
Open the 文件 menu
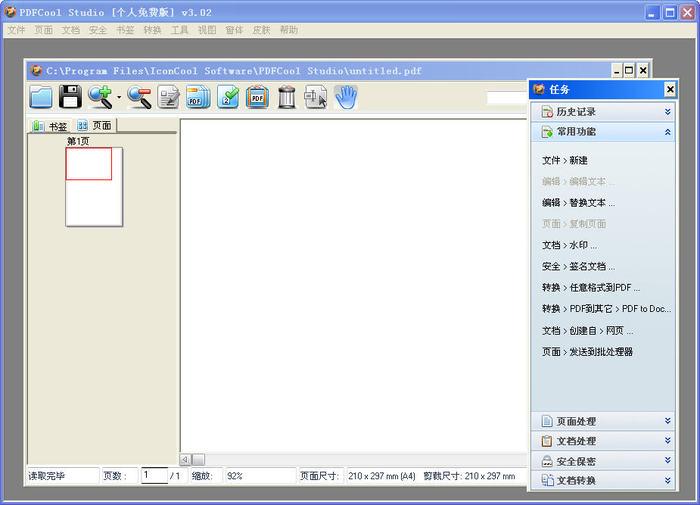click(17, 30)
